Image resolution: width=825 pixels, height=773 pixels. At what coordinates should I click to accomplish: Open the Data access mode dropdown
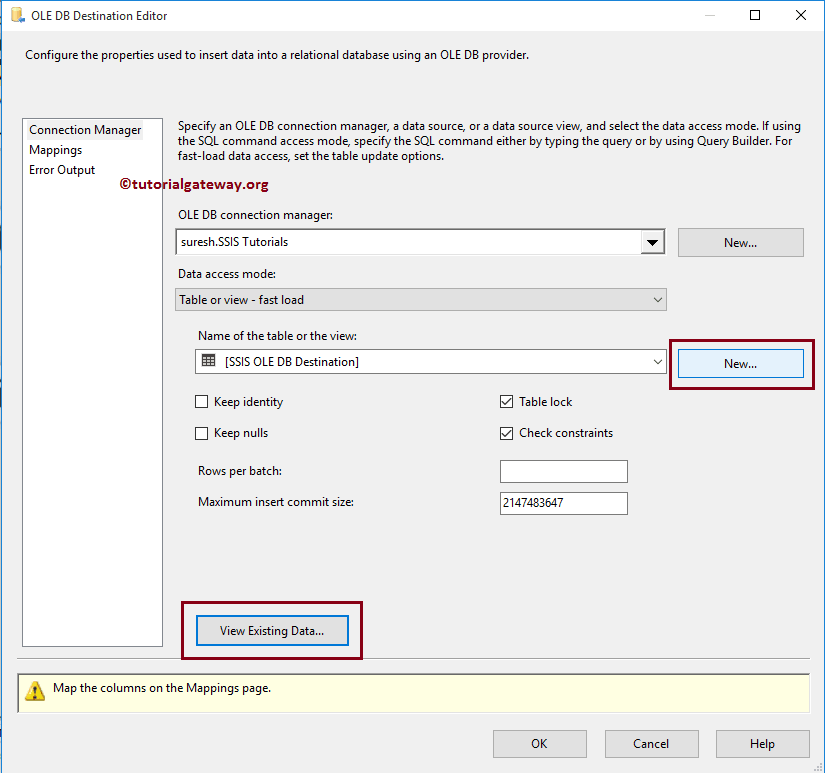658,299
